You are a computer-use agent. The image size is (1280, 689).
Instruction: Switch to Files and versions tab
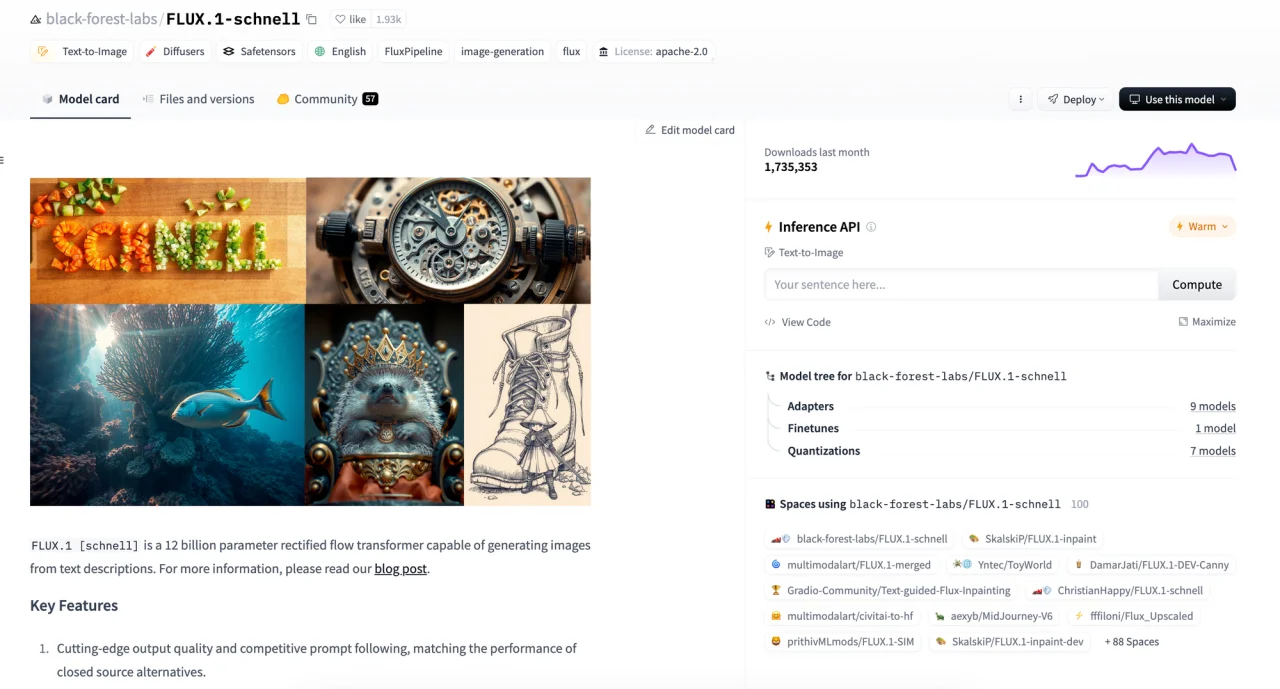pos(198,99)
